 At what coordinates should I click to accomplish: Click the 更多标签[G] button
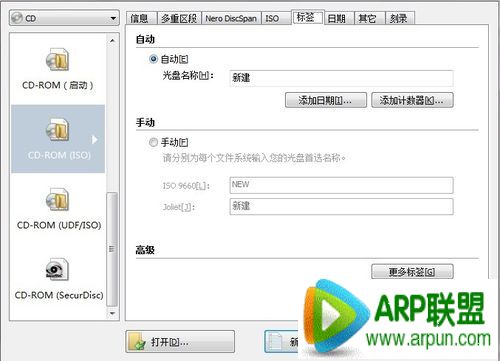click(412, 272)
